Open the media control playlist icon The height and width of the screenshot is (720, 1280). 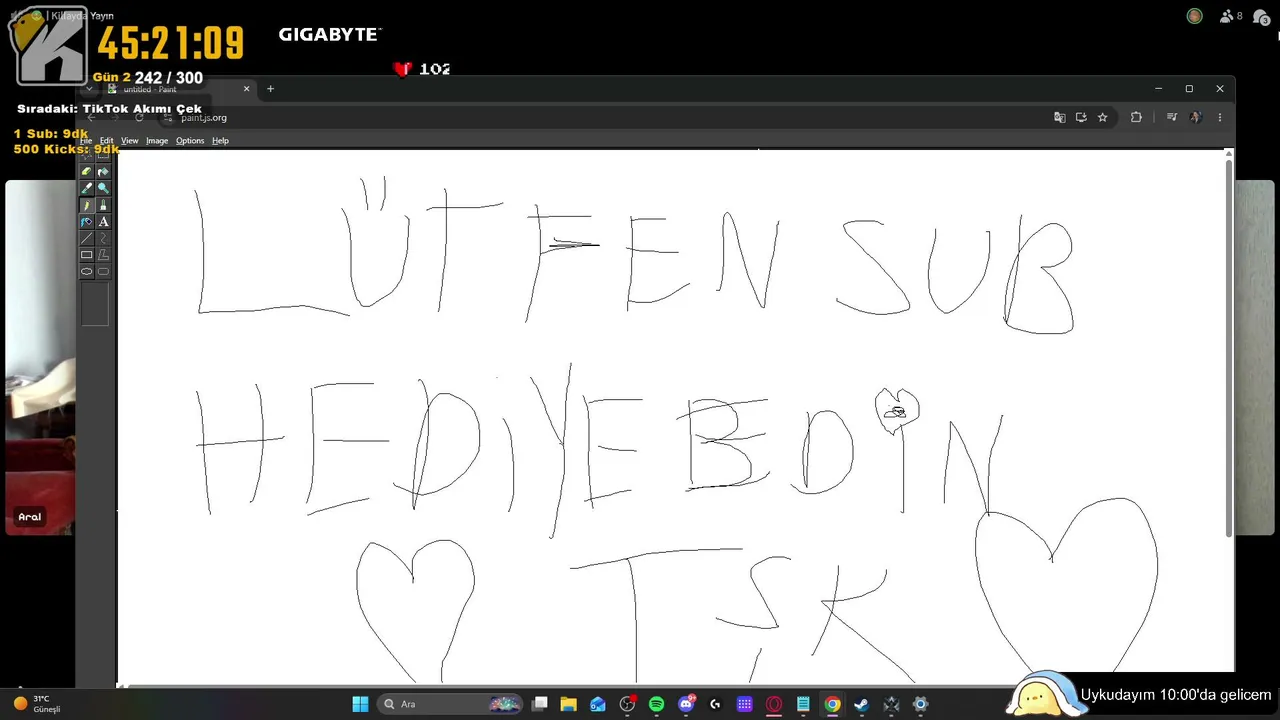tap(1172, 117)
